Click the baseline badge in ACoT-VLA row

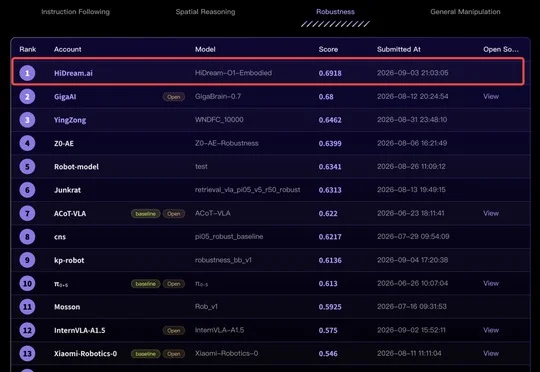click(x=145, y=214)
